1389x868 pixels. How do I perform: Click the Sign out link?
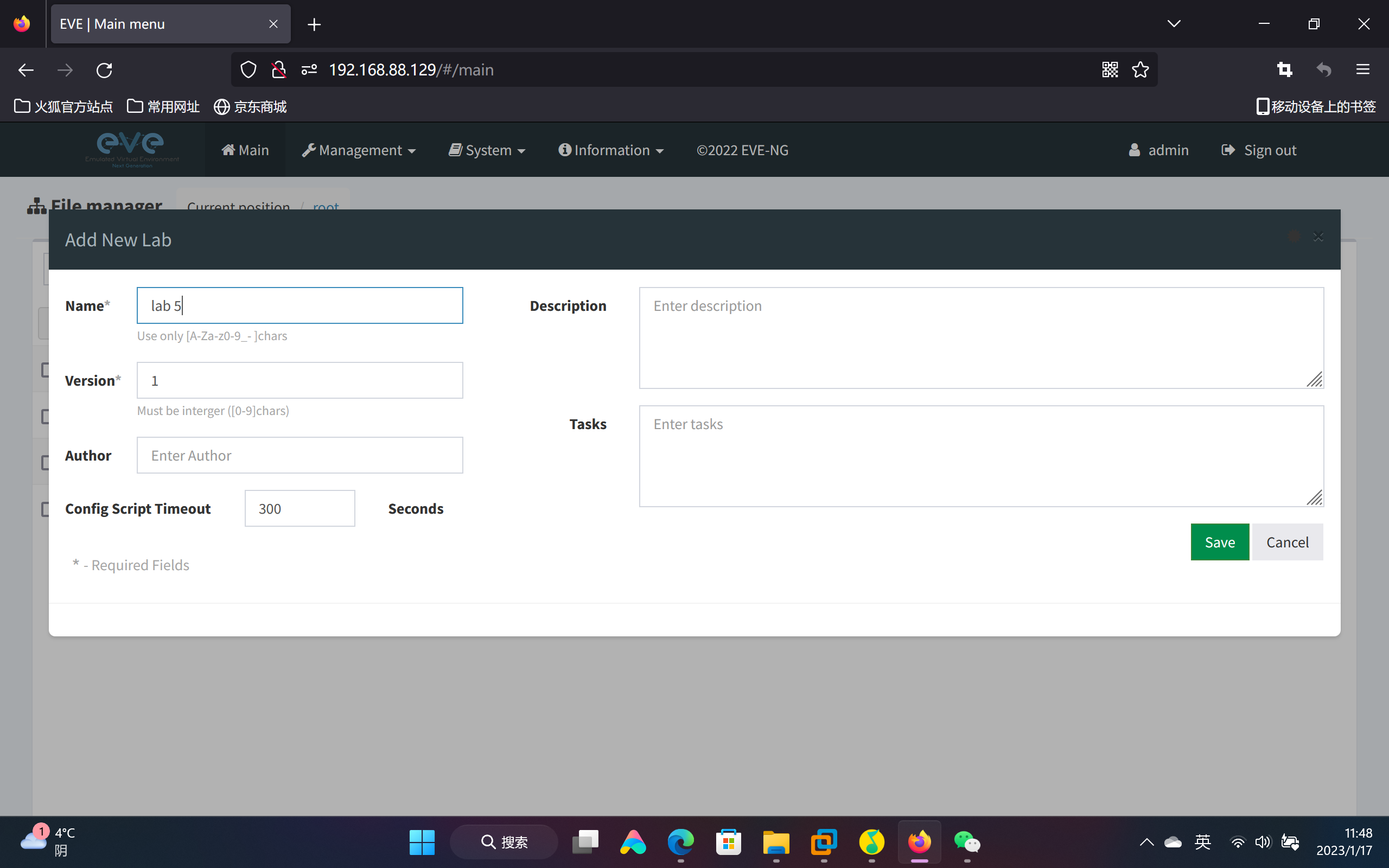1259,150
